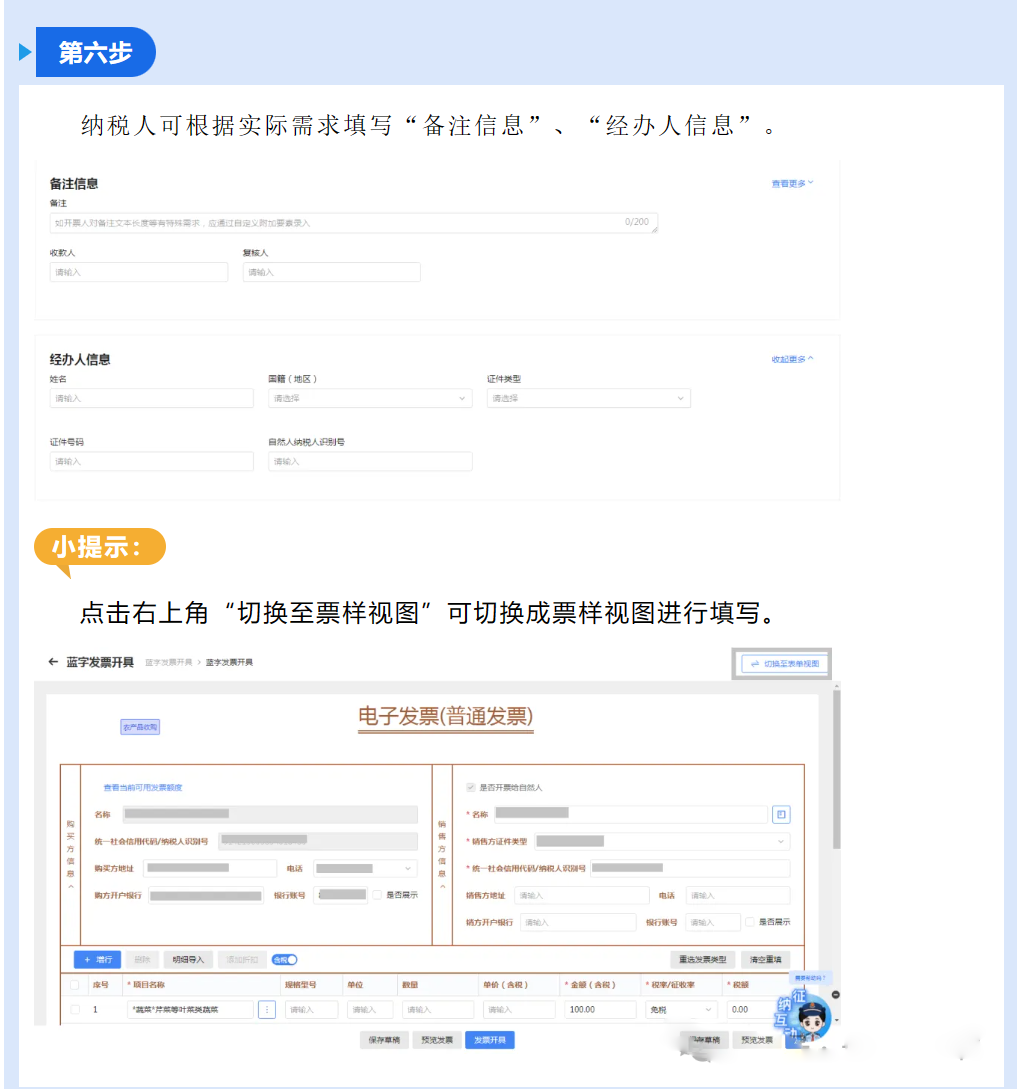Click the blue 发票开具 button
Screen dimensions: 1017x1089
(x=490, y=1040)
